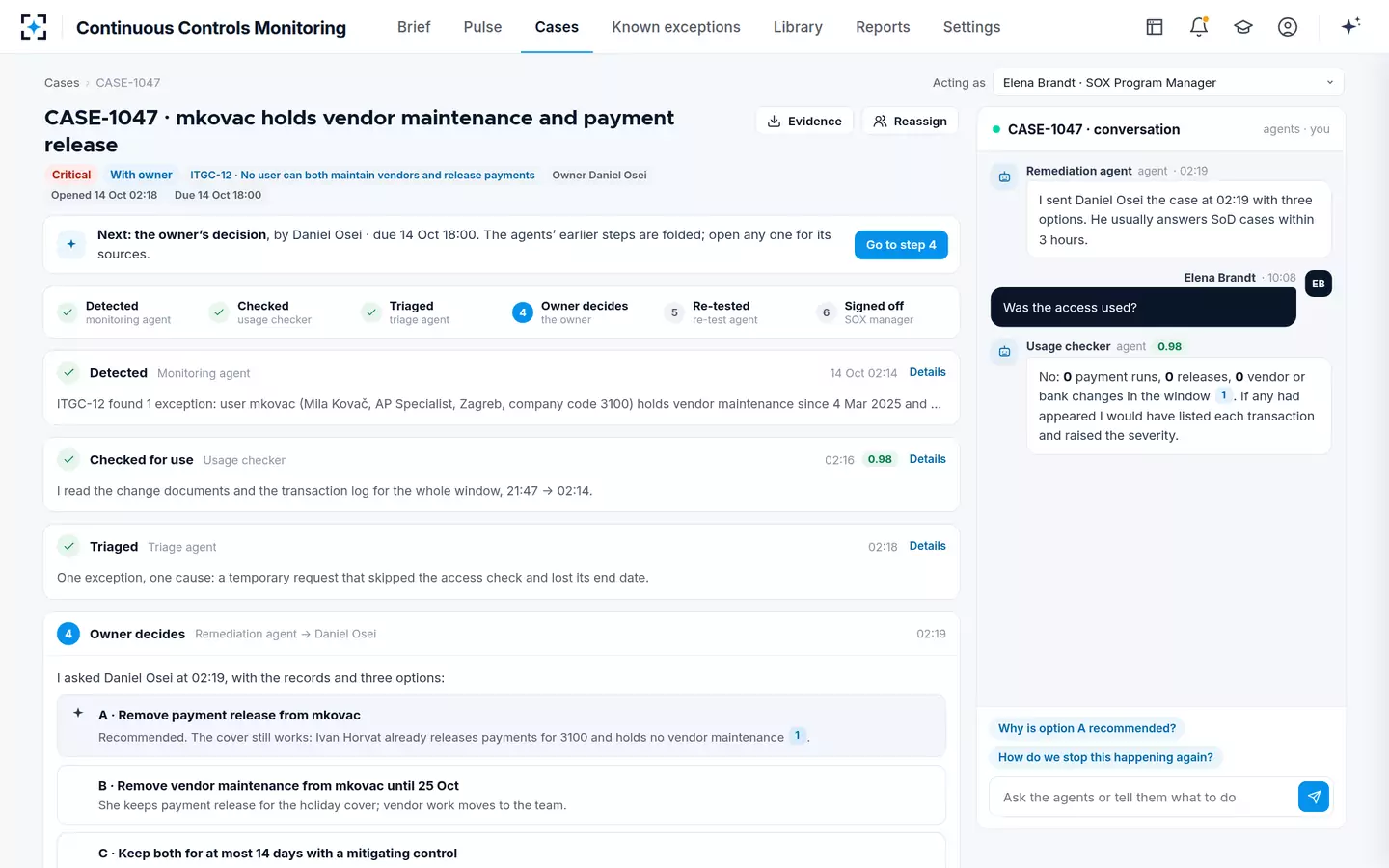Click the check icon on Detected card
1389x868 pixels.
tap(68, 373)
